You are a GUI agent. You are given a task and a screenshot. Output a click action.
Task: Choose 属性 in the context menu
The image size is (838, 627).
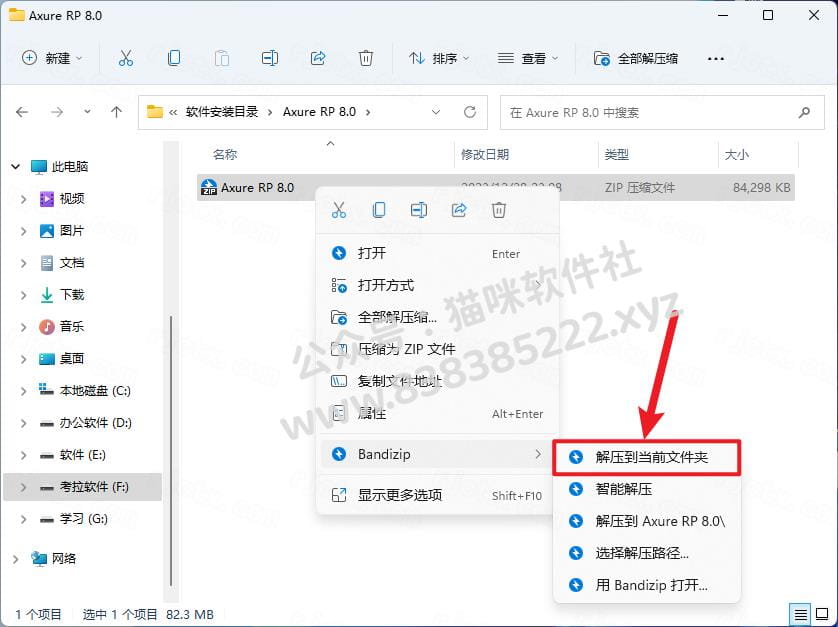pos(437,414)
